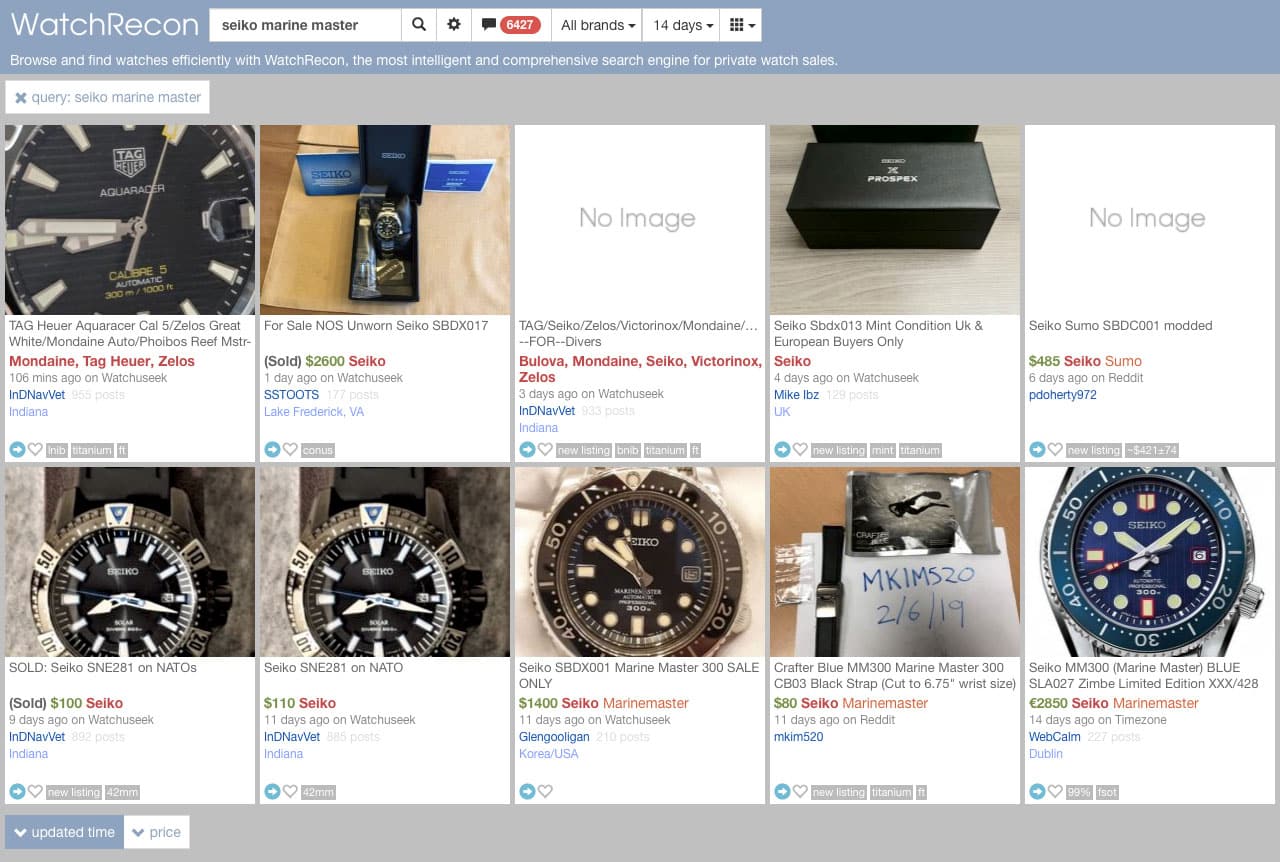Open arrow icon for Crafter Blue MM300 listing
The width and height of the screenshot is (1280, 862).
782,792
